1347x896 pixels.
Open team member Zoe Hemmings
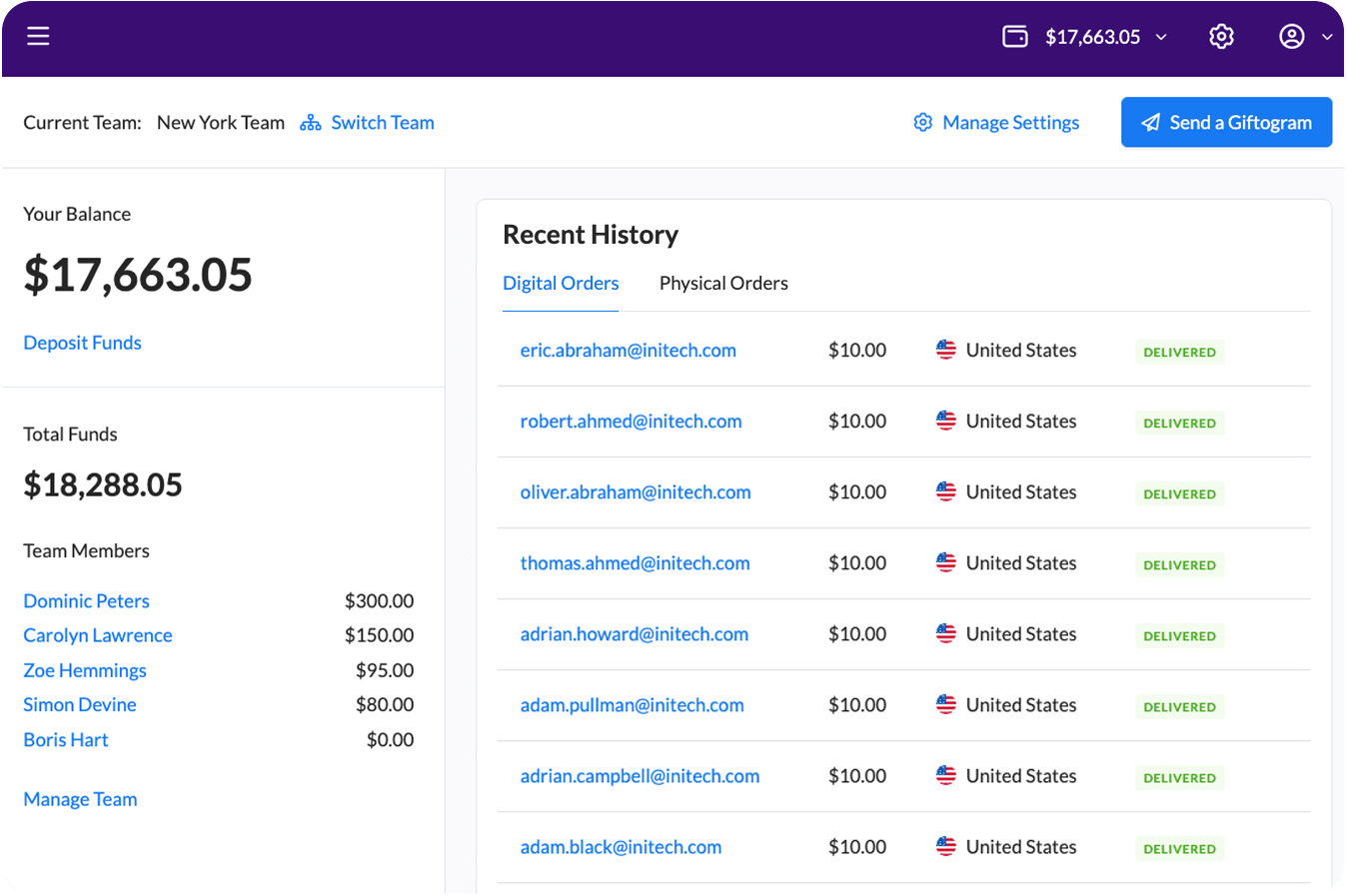(x=85, y=670)
